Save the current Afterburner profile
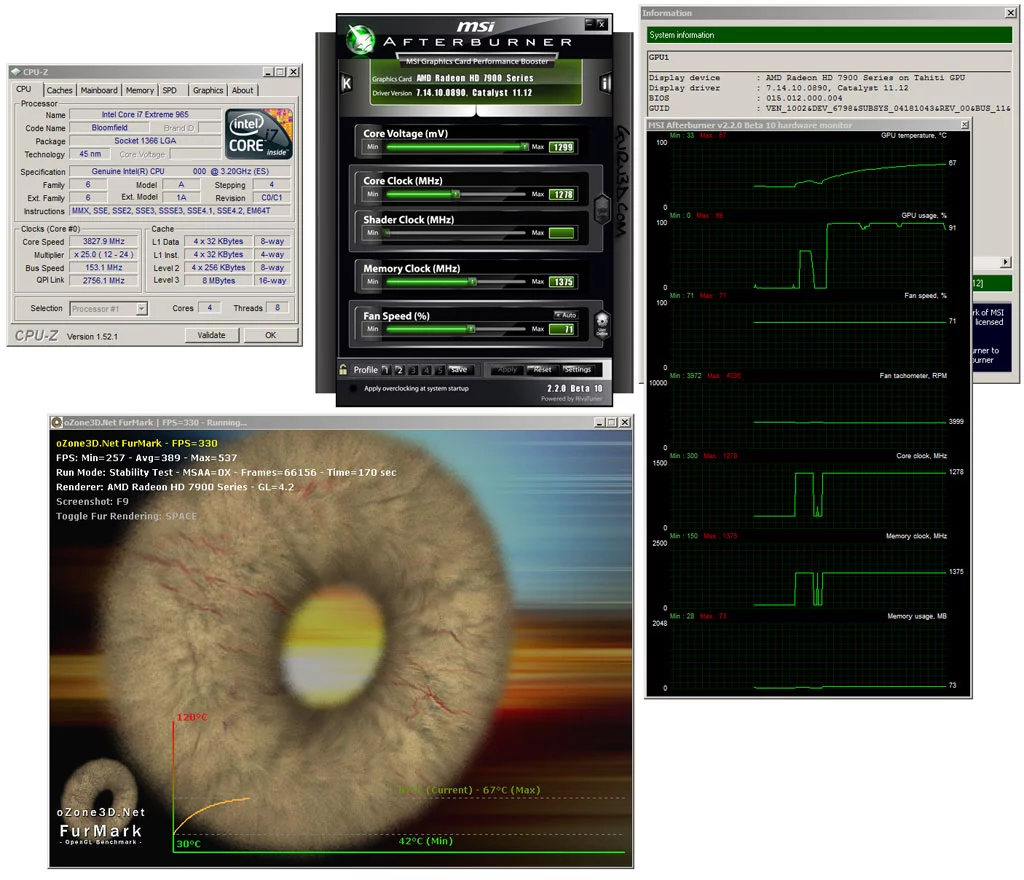The height and width of the screenshot is (880, 1024). pos(459,369)
